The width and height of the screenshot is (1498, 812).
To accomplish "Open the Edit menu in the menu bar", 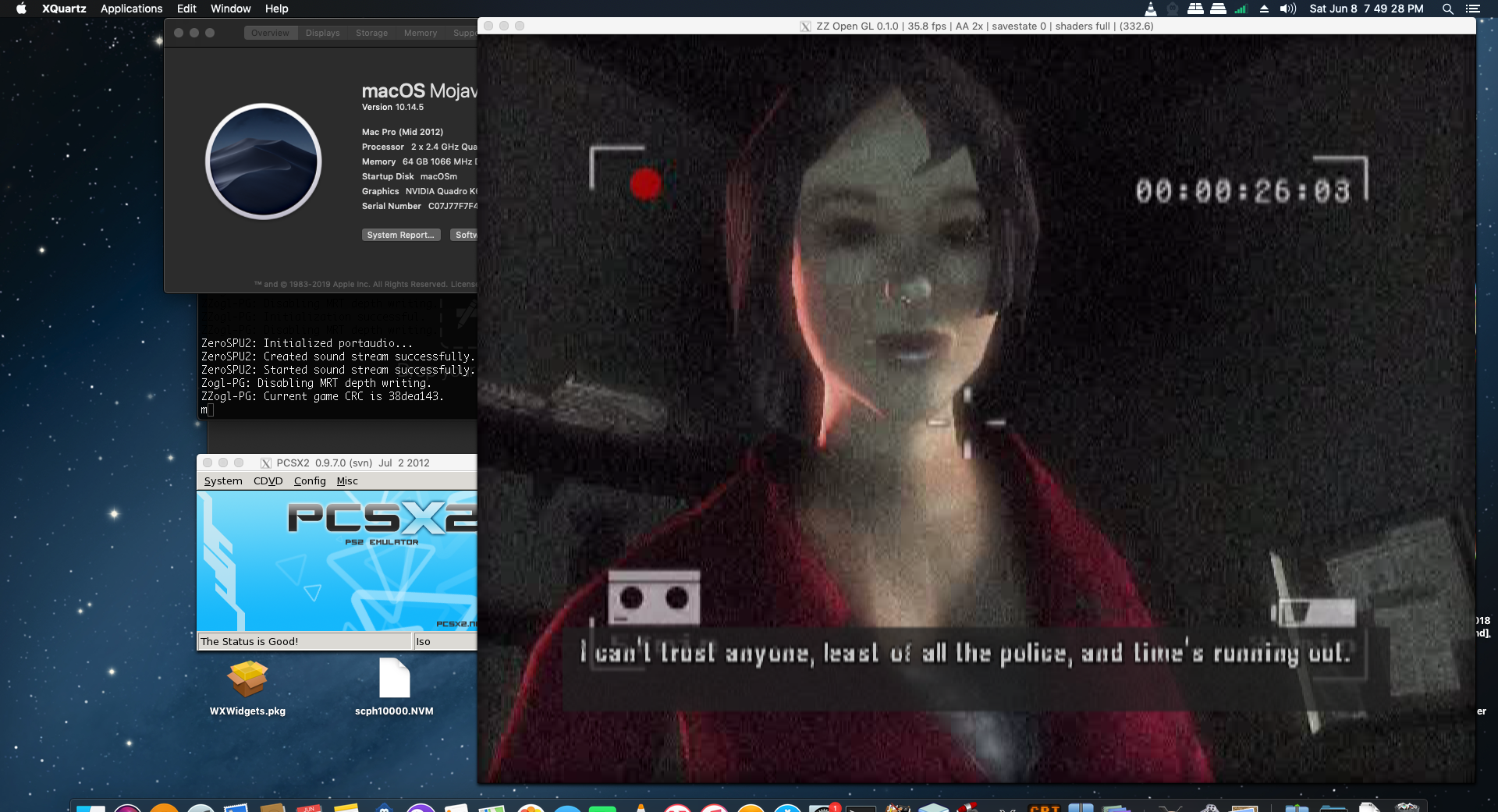I will [186, 9].
